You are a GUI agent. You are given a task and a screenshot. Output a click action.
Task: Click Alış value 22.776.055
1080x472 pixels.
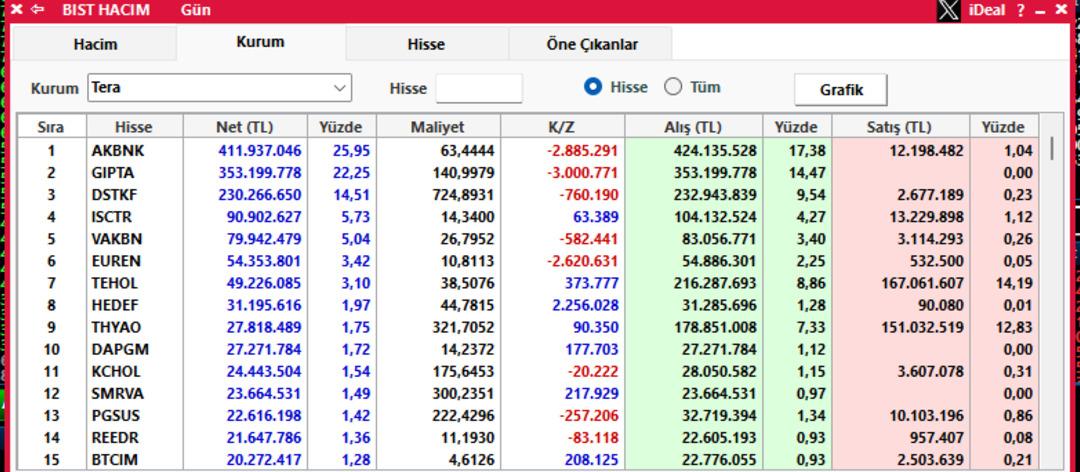click(x=719, y=460)
